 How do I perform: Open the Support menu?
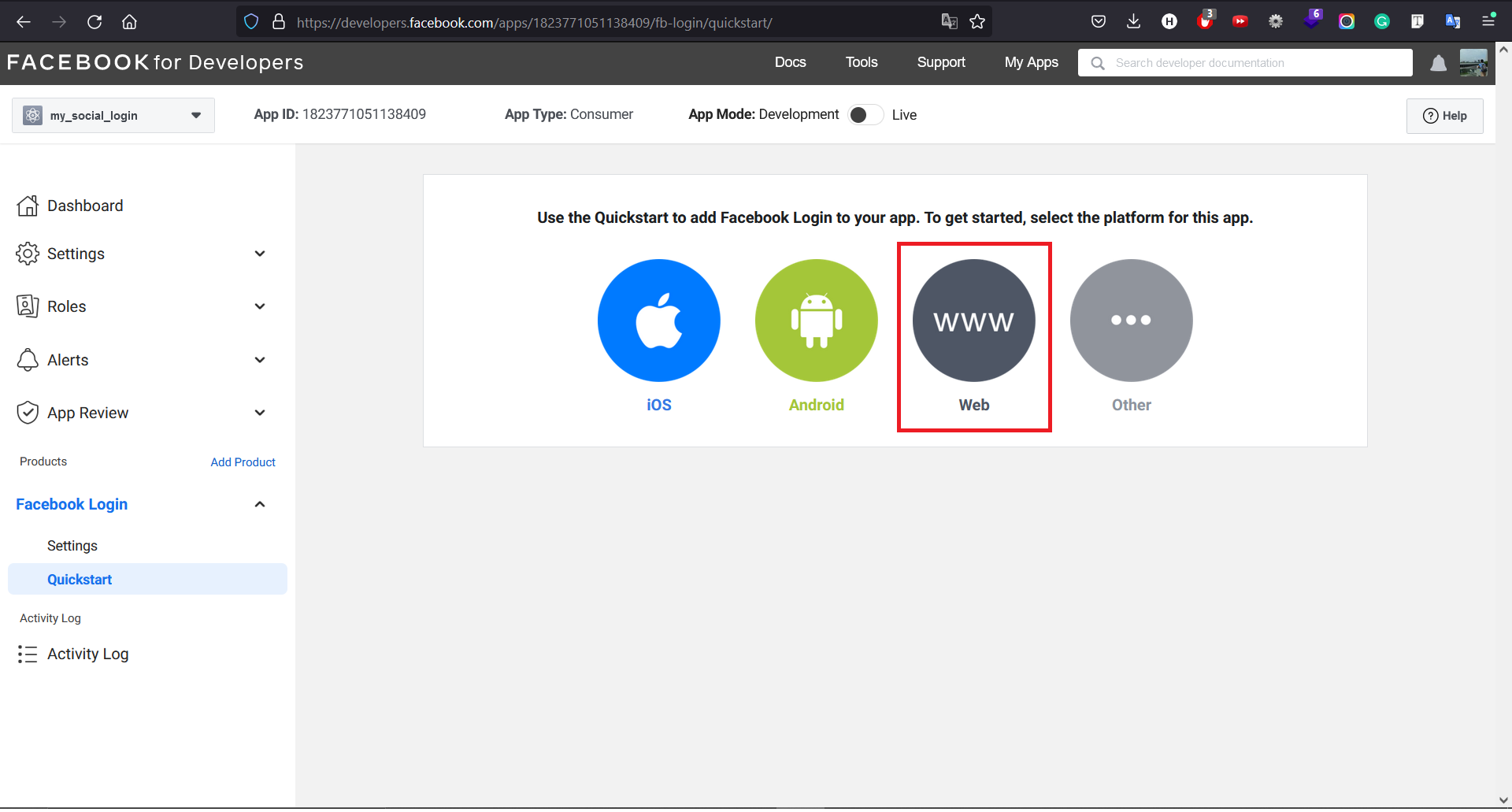[x=941, y=62]
